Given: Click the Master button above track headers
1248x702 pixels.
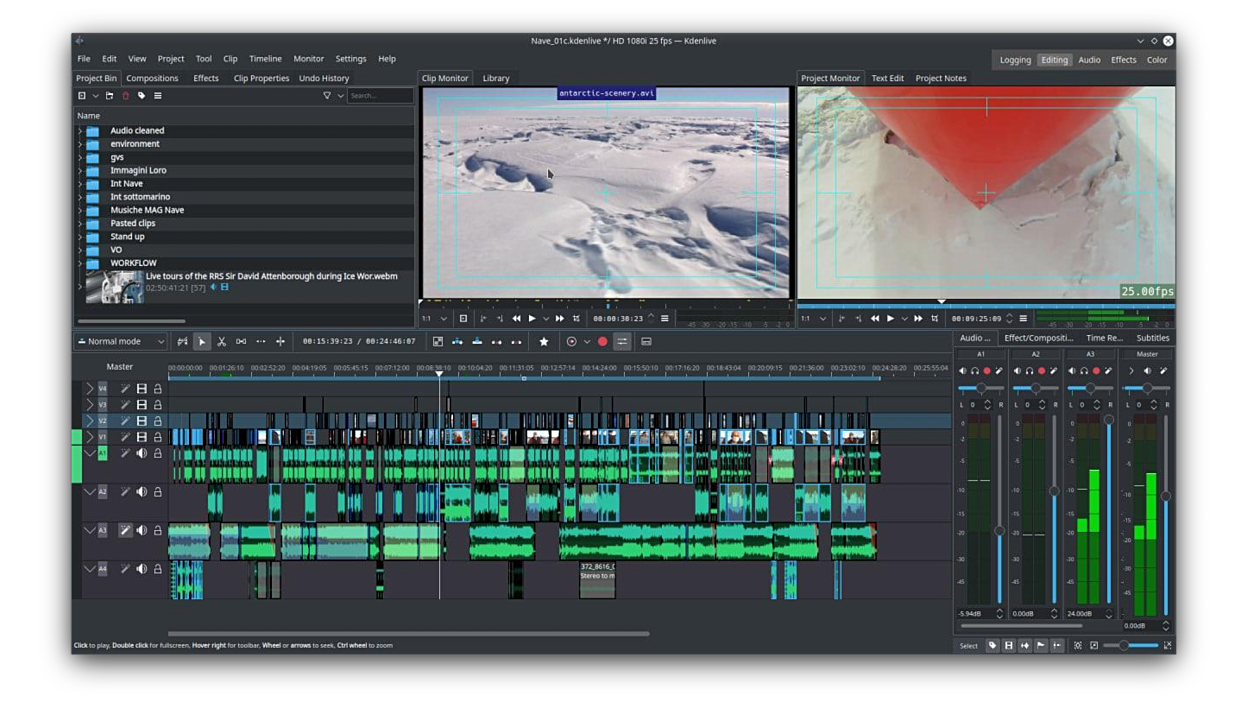Looking at the screenshot, I should [120, 367].
